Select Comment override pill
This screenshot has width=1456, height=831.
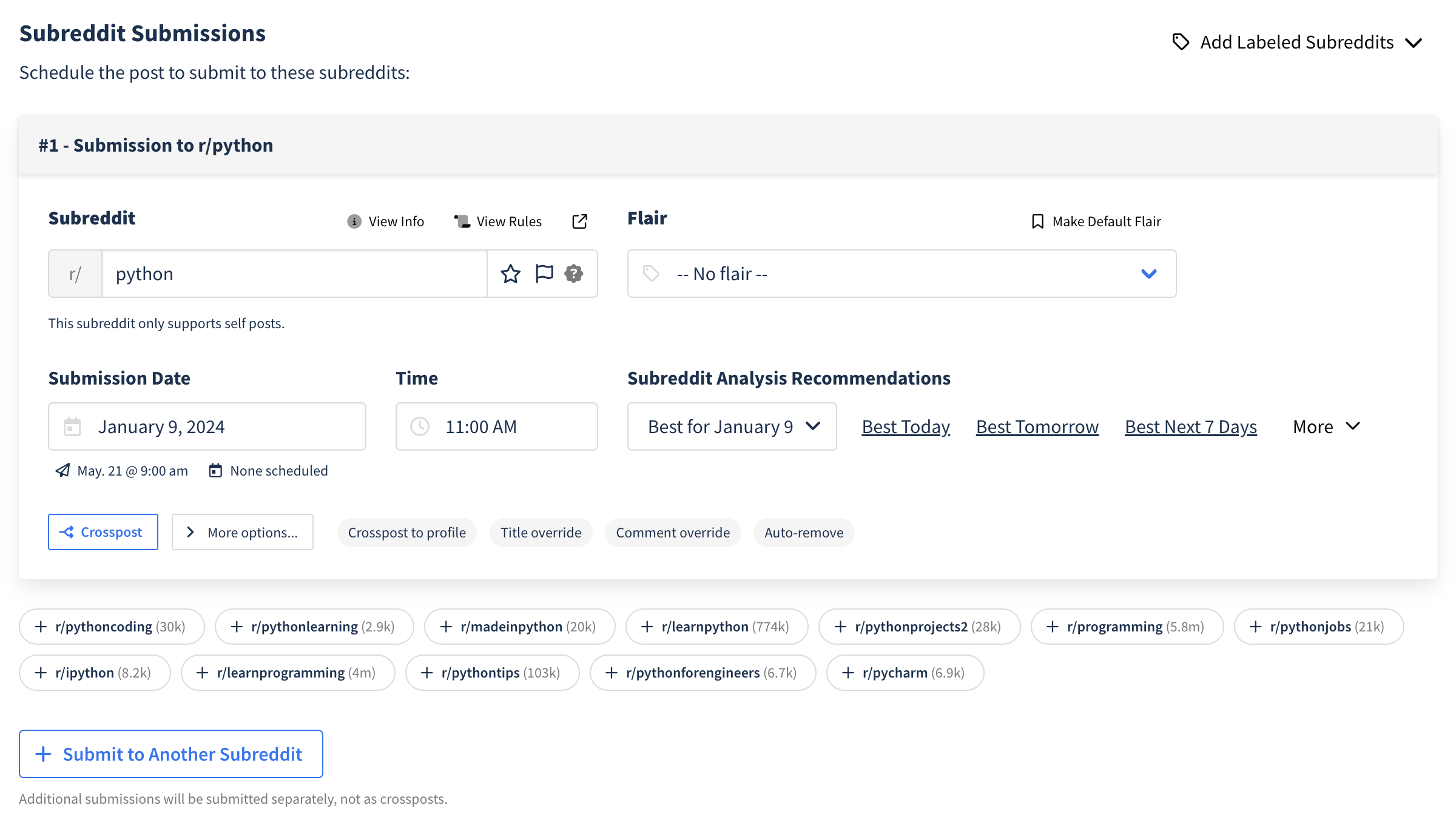coord(673,533)
